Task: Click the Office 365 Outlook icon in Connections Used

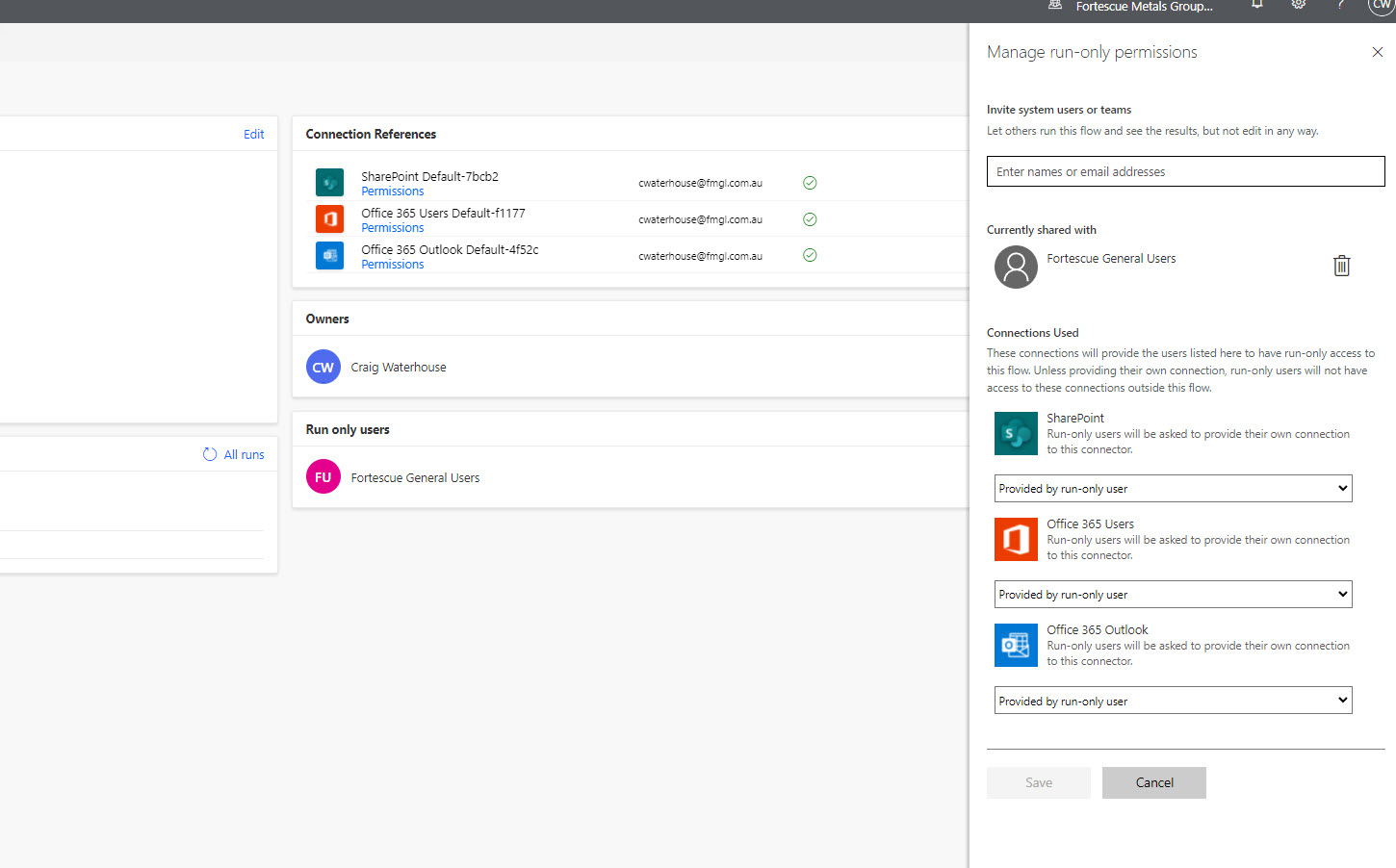Action: pos(1016,645)
